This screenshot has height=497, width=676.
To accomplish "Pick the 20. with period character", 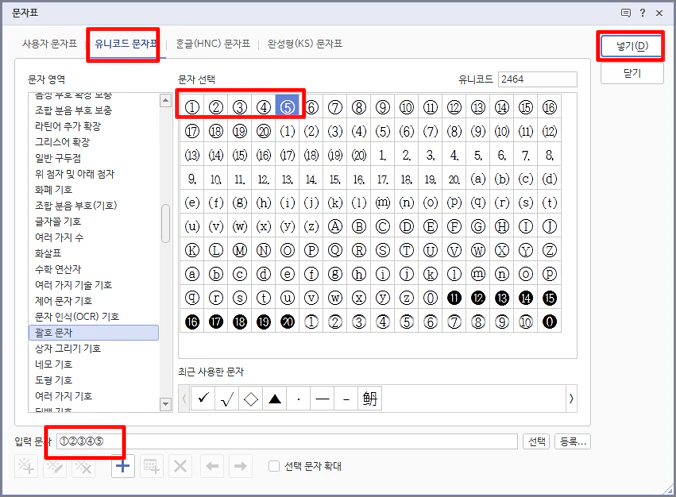I will [x=454, y=178].
